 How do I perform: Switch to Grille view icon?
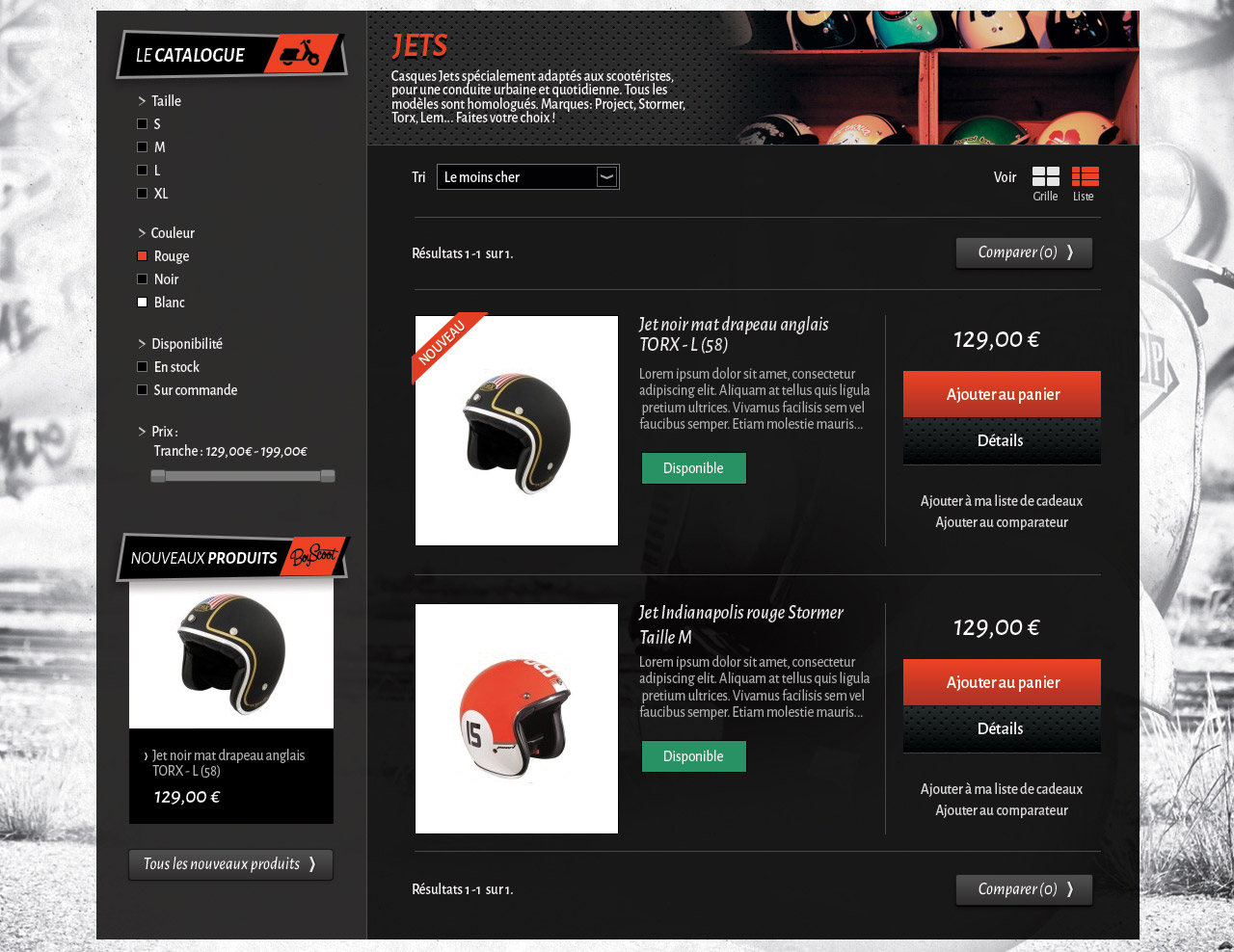point(1046,176)
